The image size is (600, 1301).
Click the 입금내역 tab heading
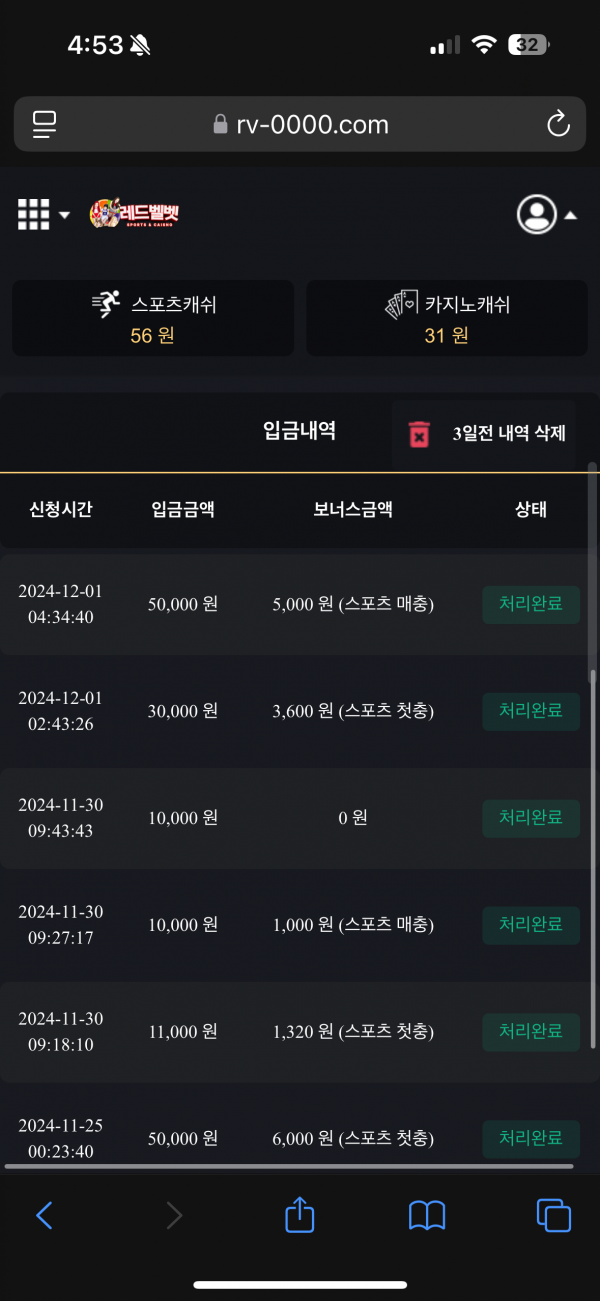click(x=299, y=431)
